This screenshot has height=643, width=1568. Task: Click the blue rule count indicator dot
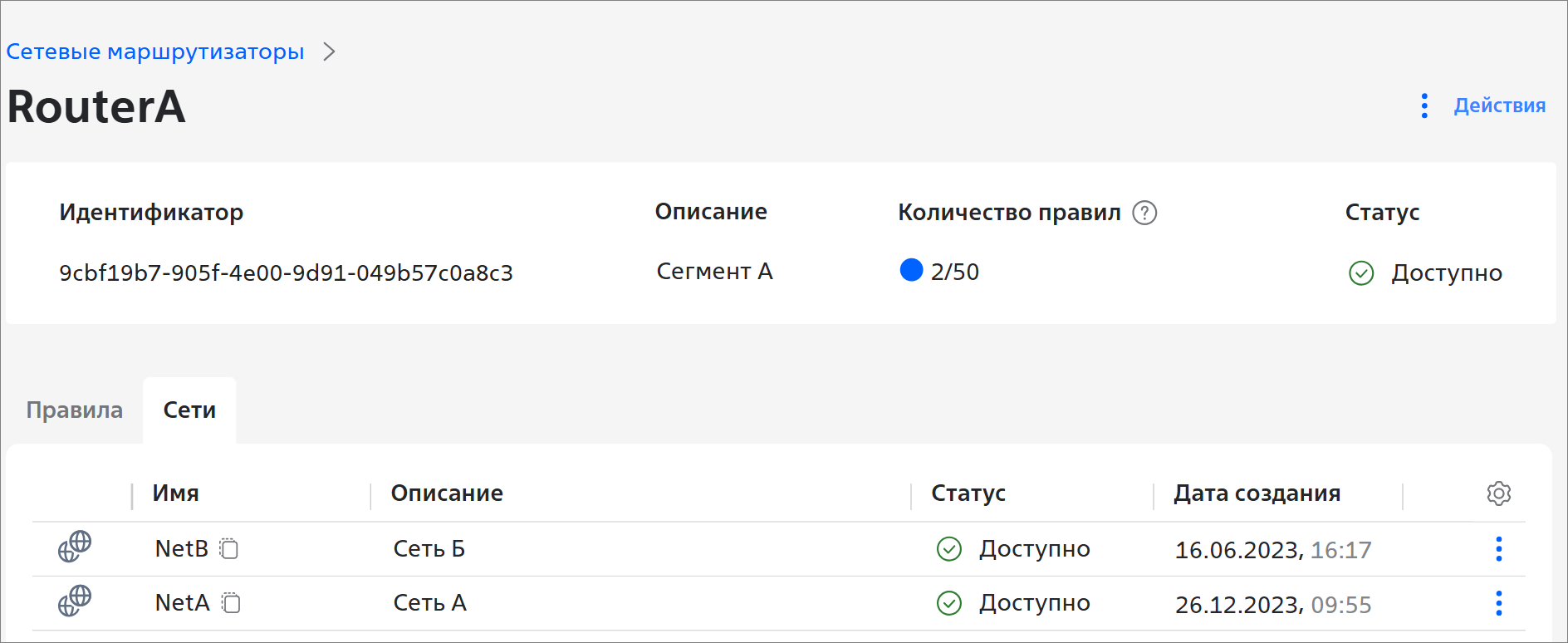911,270
